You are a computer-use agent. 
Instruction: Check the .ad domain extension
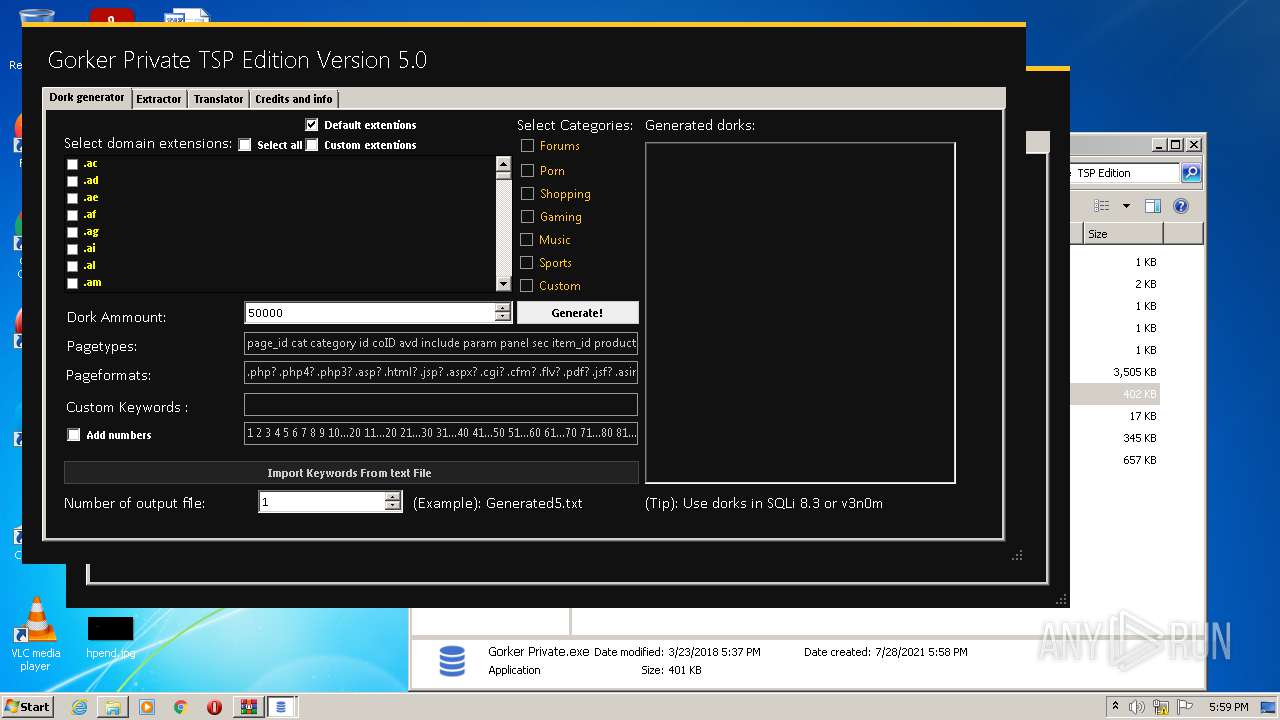(x=72, y=181)
